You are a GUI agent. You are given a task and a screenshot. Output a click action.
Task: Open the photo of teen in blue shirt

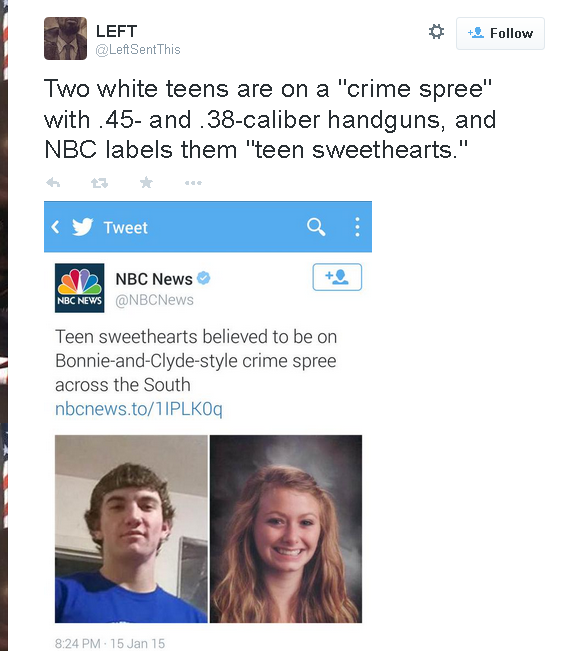click(131, 529)
